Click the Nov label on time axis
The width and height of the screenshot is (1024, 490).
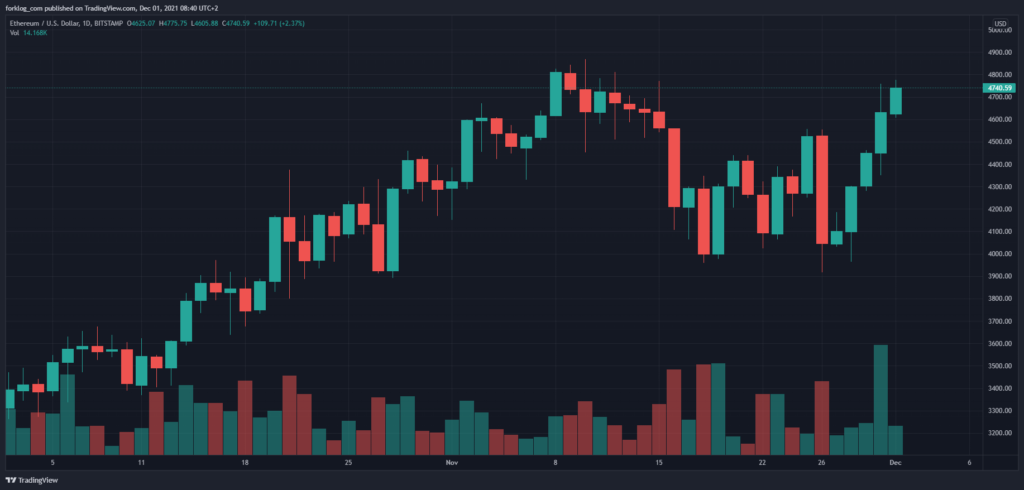(x=452, y=463)
